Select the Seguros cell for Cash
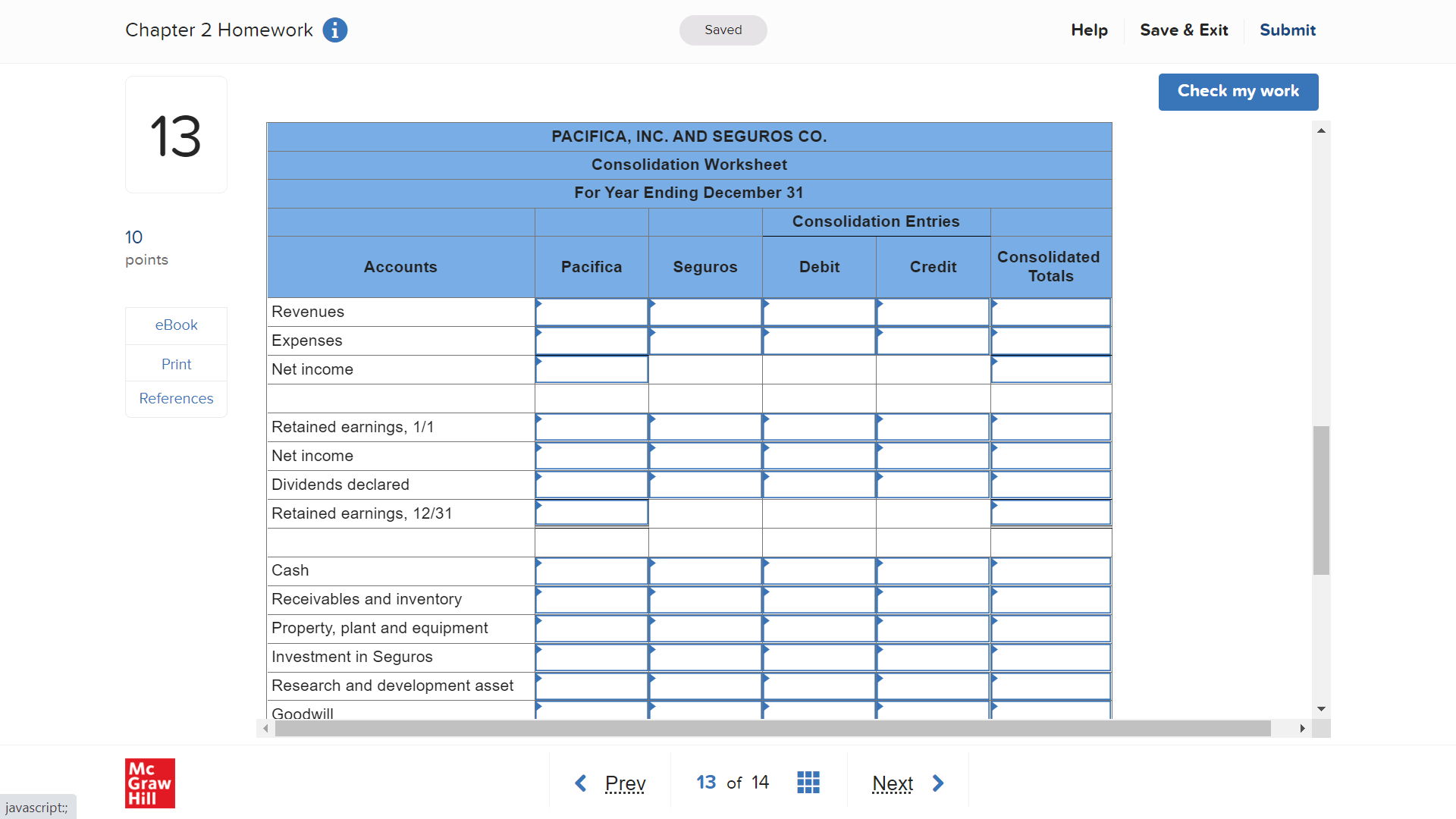 coord(705,570)
